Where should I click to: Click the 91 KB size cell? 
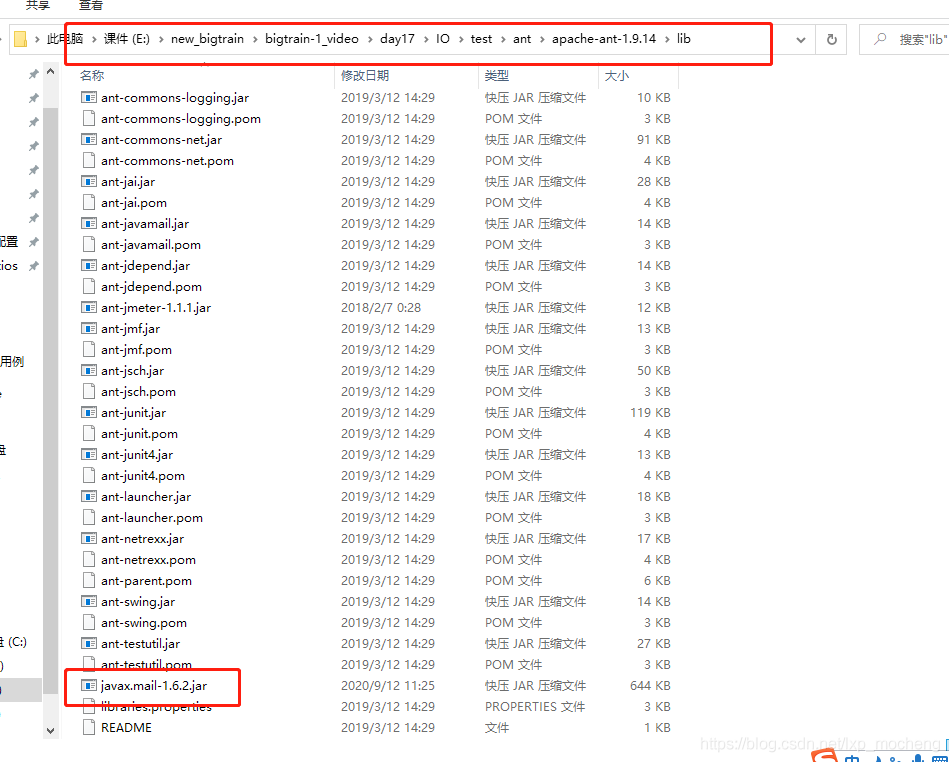coord(654,140)
